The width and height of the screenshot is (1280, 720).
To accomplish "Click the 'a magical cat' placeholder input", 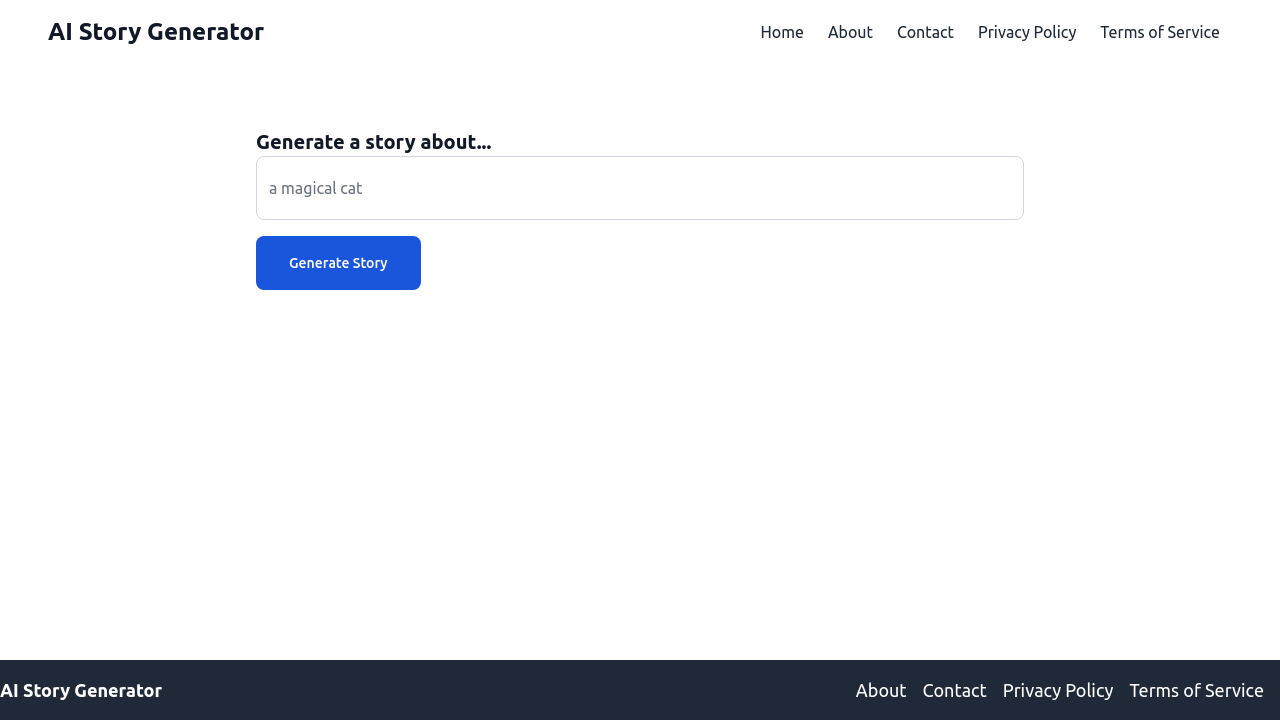I will click(x=640, y=188).
